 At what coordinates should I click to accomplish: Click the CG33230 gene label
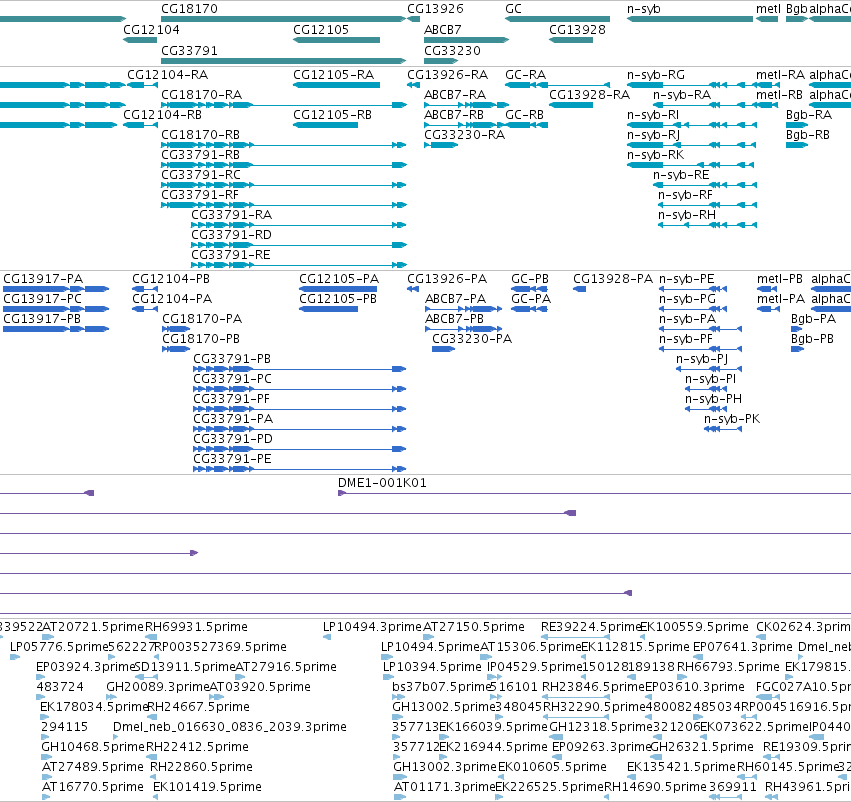452,50
